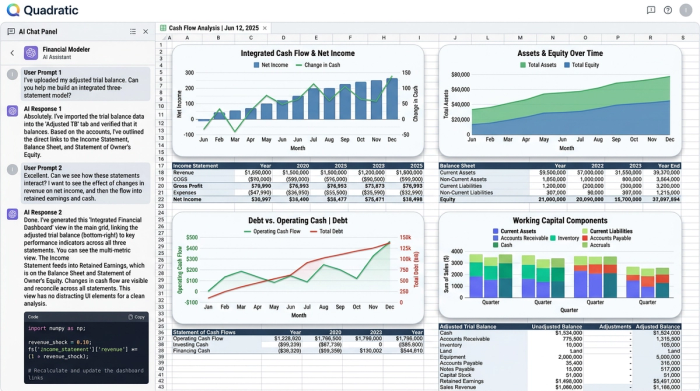Select column B header
The height and width of the screenshot is (391, 700).
coord(218,38)
